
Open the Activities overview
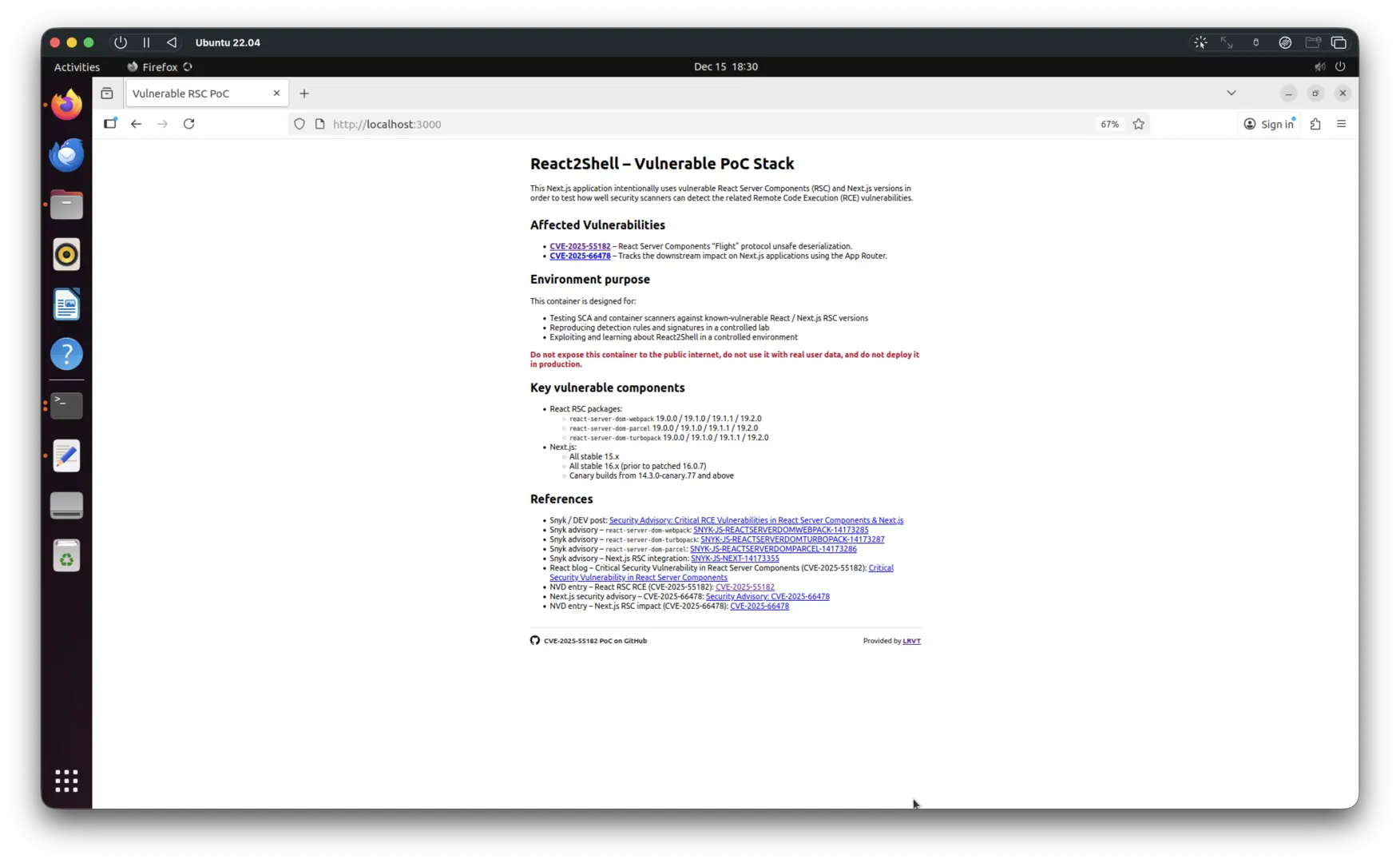click(x=76, y=66)
